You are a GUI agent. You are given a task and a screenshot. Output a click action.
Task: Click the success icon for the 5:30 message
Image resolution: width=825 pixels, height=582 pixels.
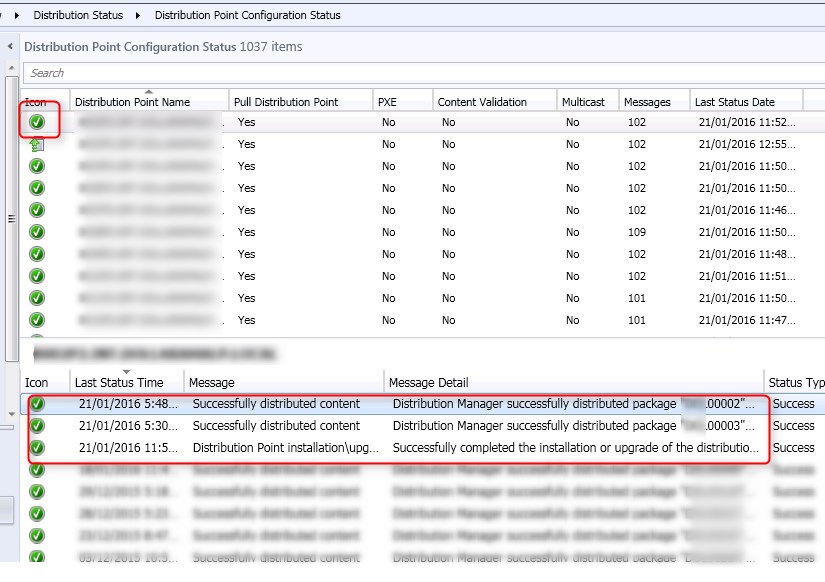37,426
